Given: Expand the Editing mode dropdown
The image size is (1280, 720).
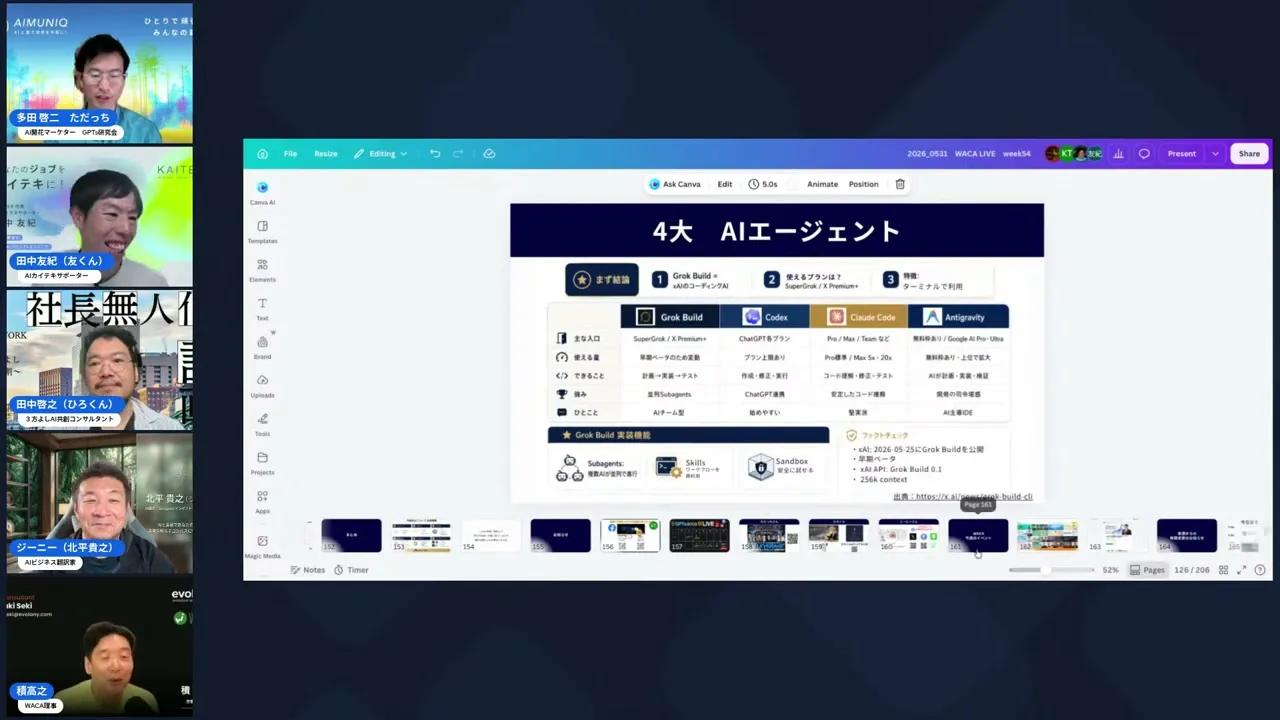Looking at the screenshot, I should click(x=381, y=154).
